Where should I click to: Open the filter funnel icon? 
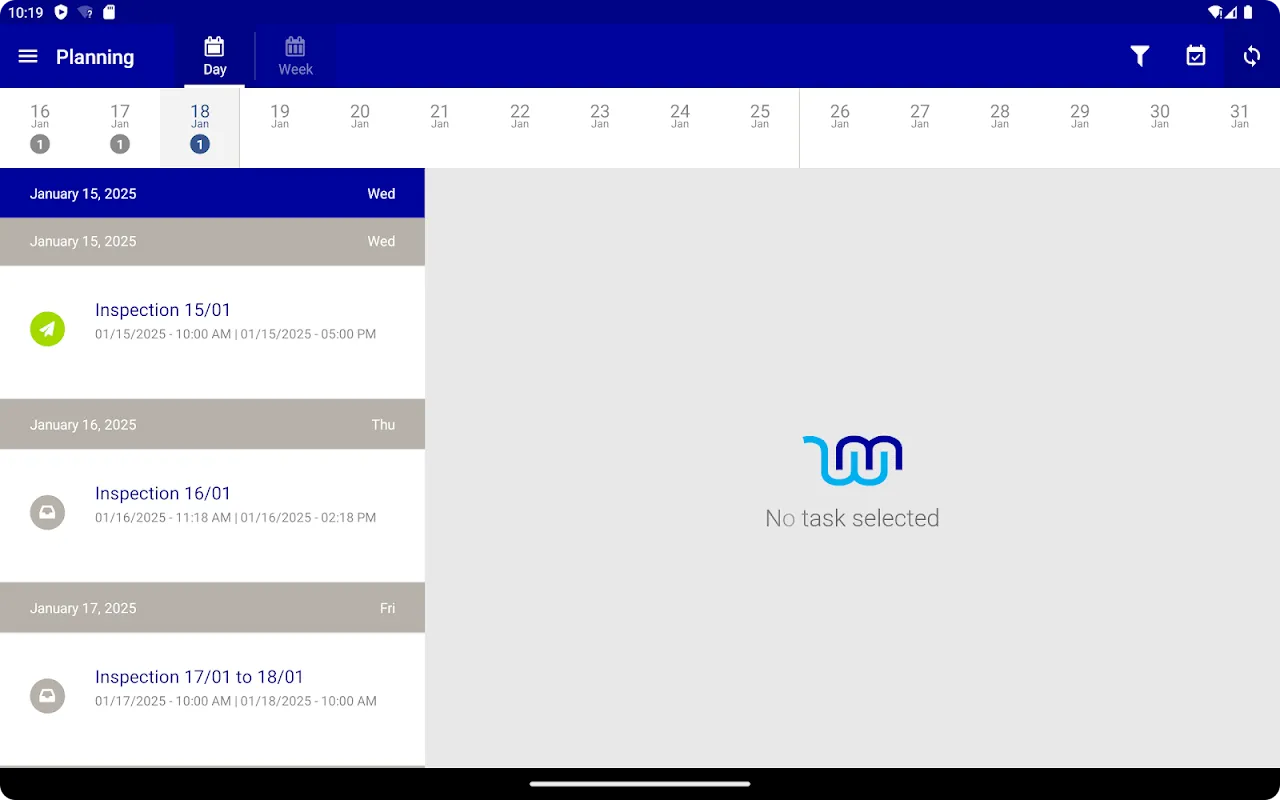click(x=1140, y=57)
